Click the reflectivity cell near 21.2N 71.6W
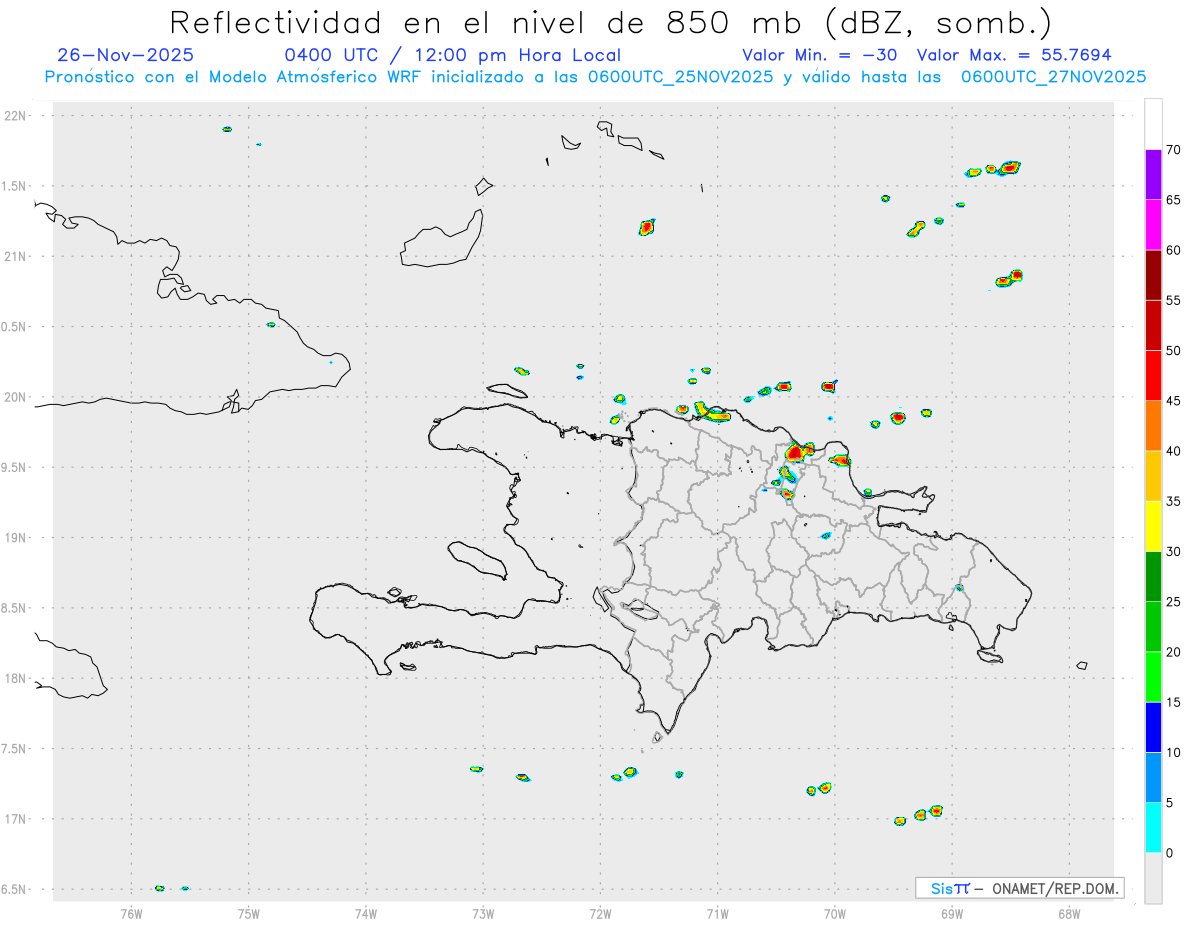The width and height of the screenshot is (1200, 927). pos(646,227)
